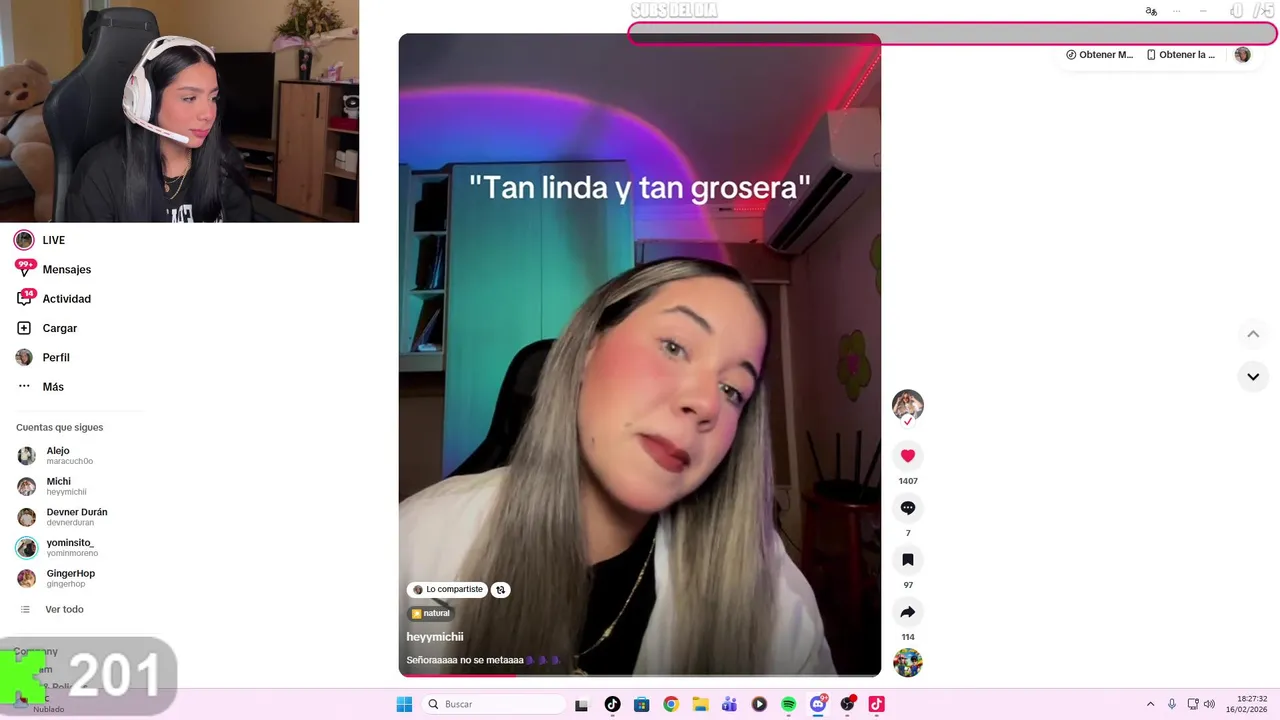1280x720 pixels.
Task: Open Discord in taskbar
Action: tap(818, 705)
